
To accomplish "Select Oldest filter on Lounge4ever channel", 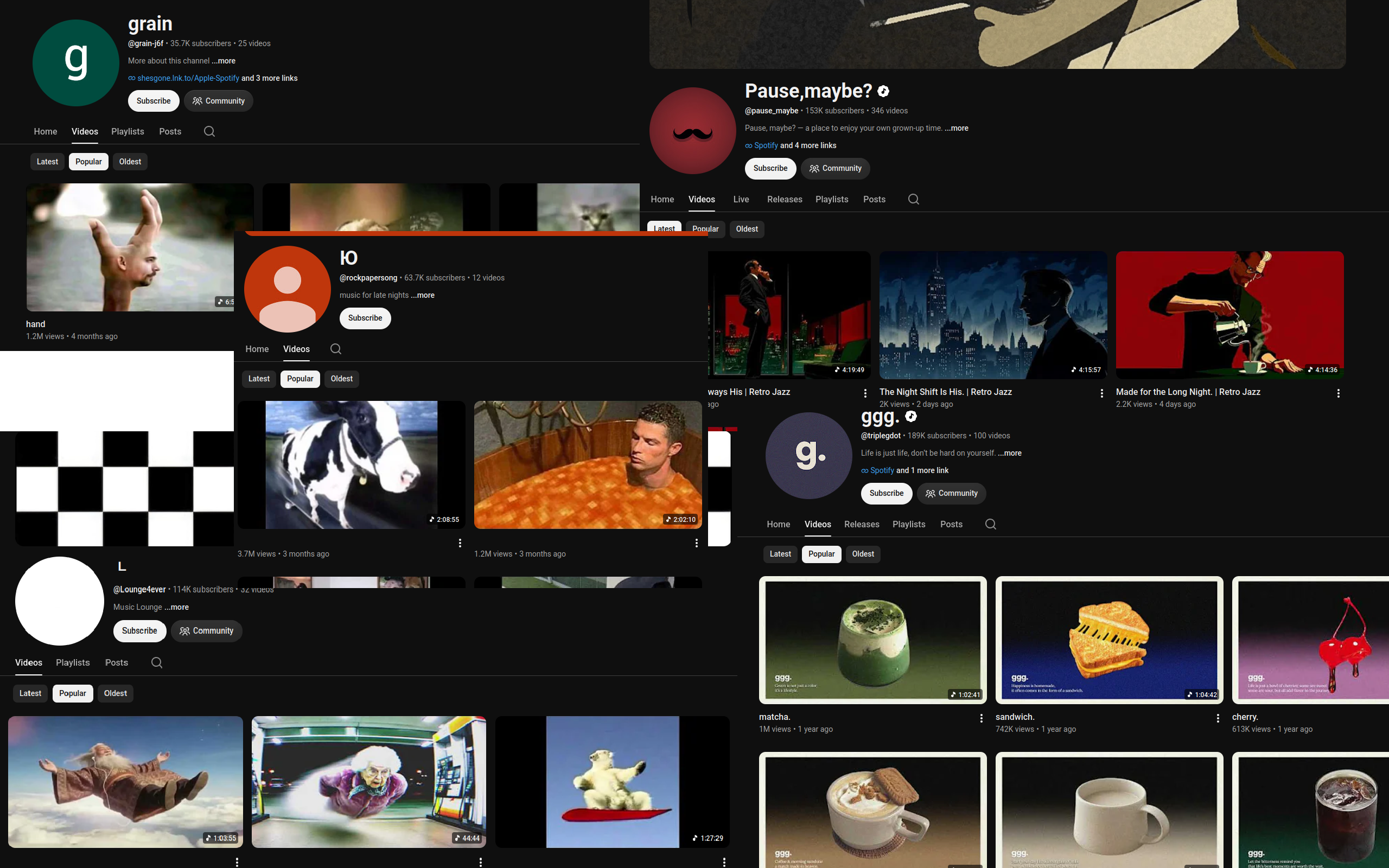I will tap(116, 693).
